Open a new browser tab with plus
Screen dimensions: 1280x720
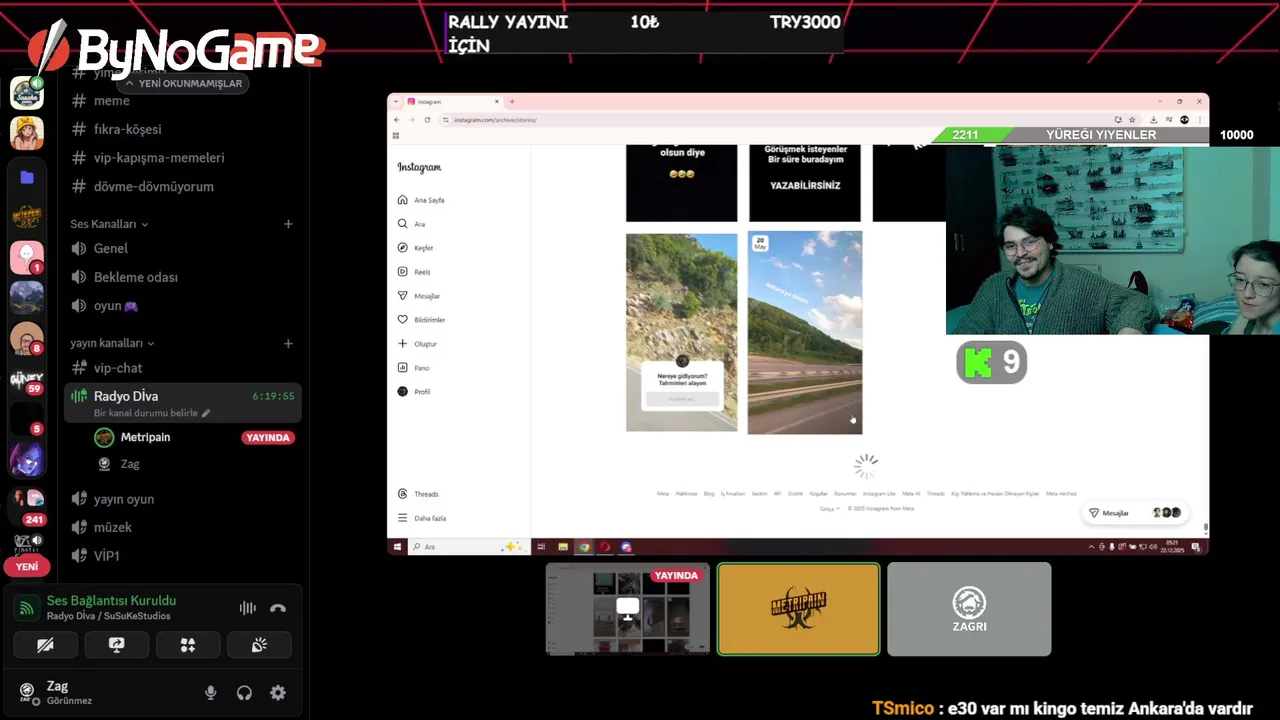coord(512,102)
